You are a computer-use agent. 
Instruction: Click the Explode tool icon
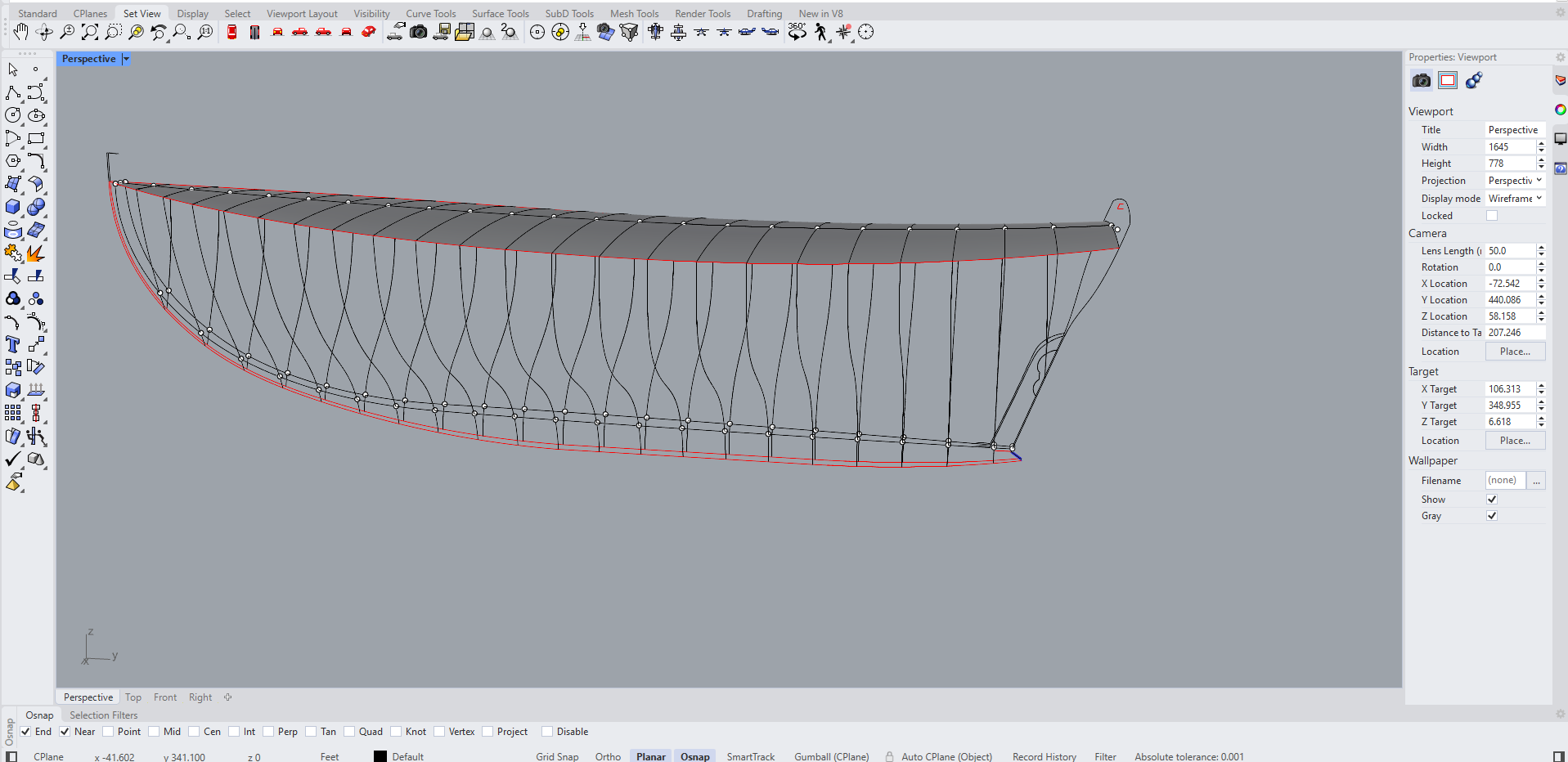35,253
